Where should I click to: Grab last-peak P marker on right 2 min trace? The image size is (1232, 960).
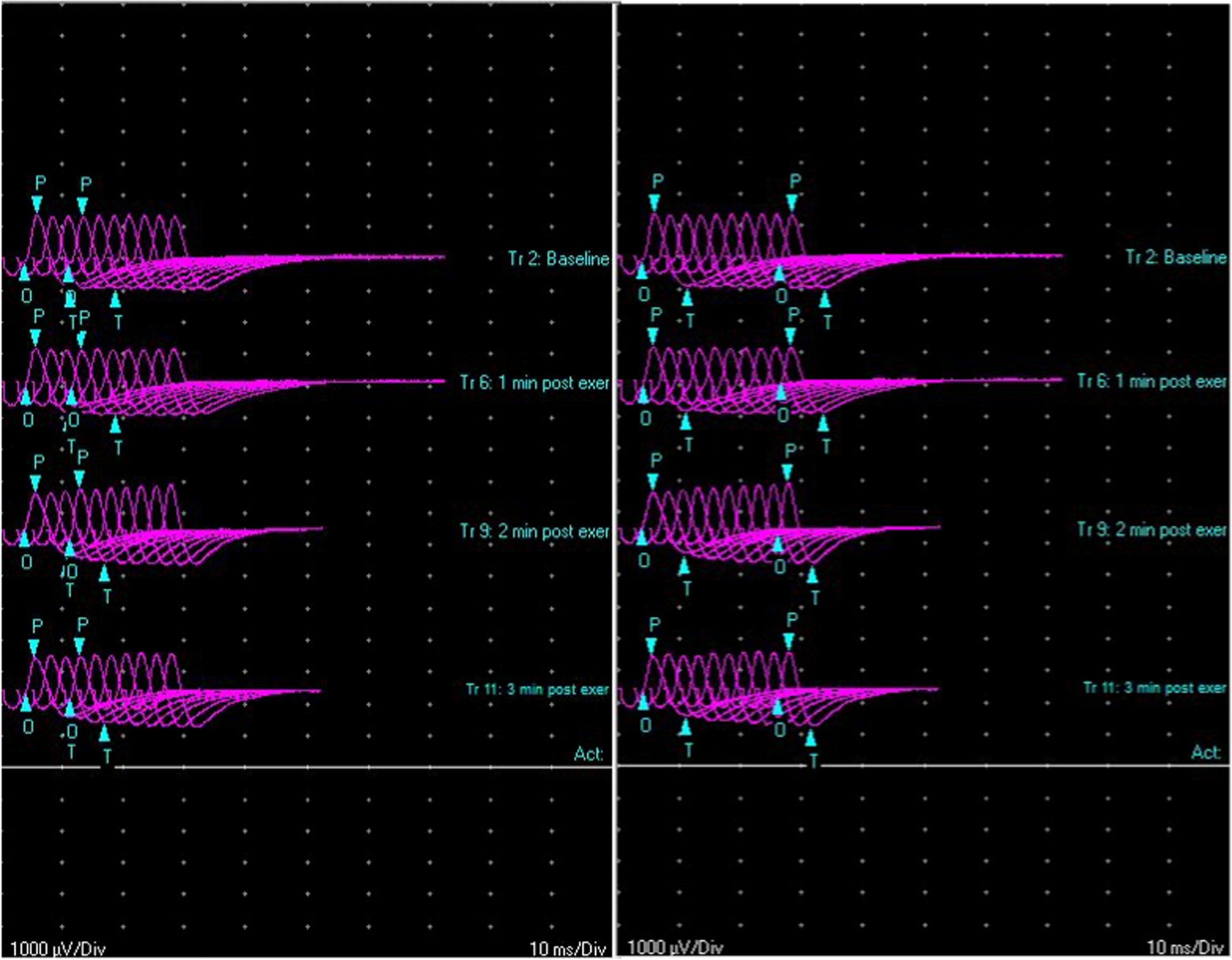(787, 472)
